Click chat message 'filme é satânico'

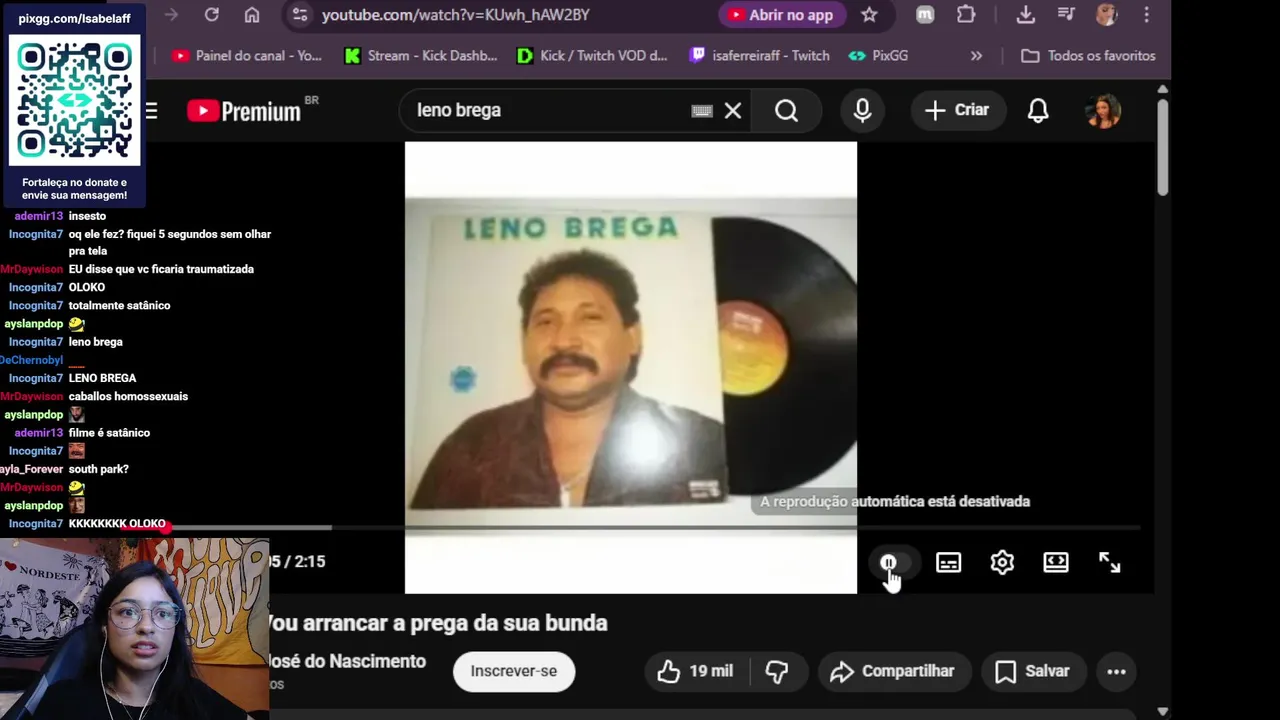click(x=109, y=433)
